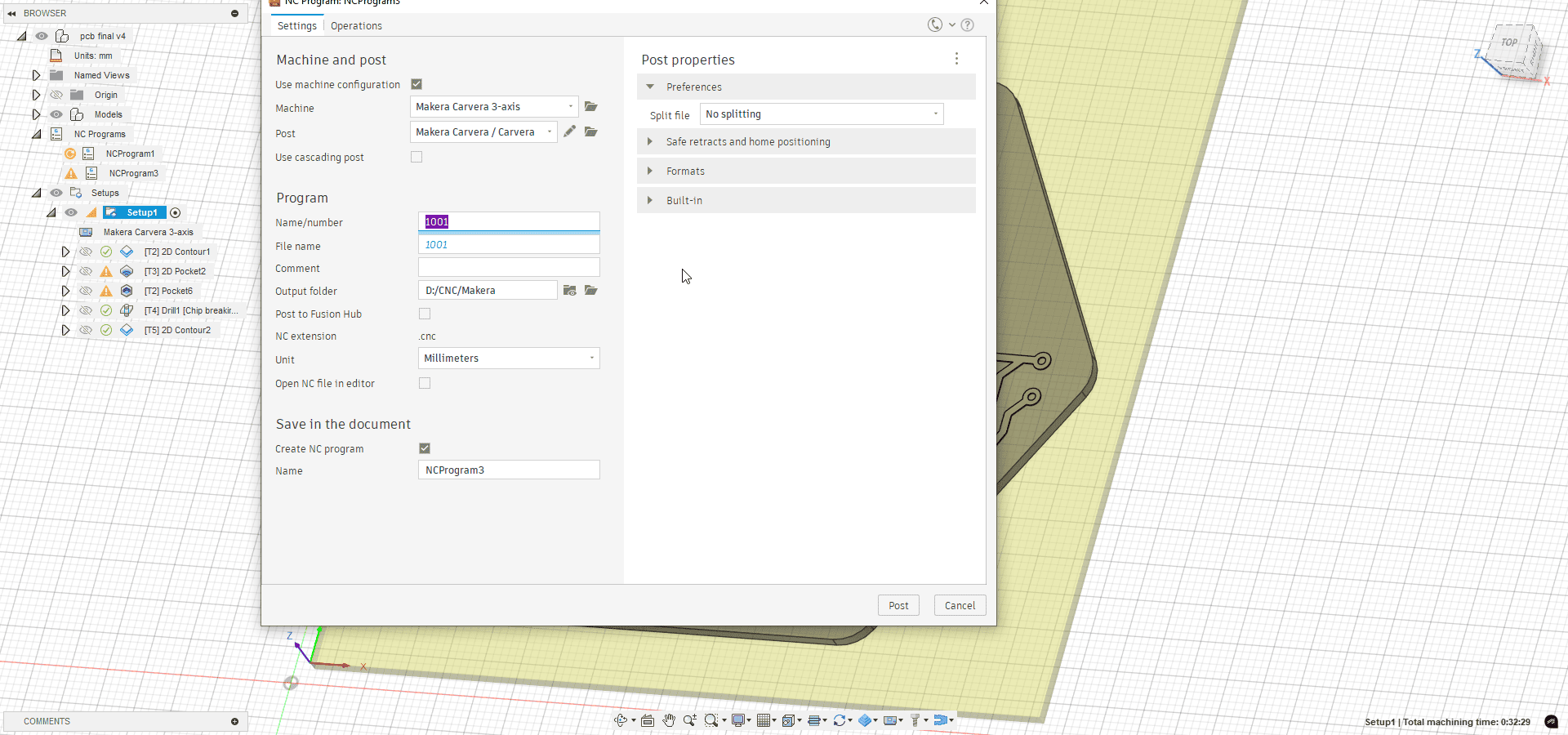Toggle visibility eye of pcb final v4
This screenshot has width=1568, height=735.
(41, 36)
